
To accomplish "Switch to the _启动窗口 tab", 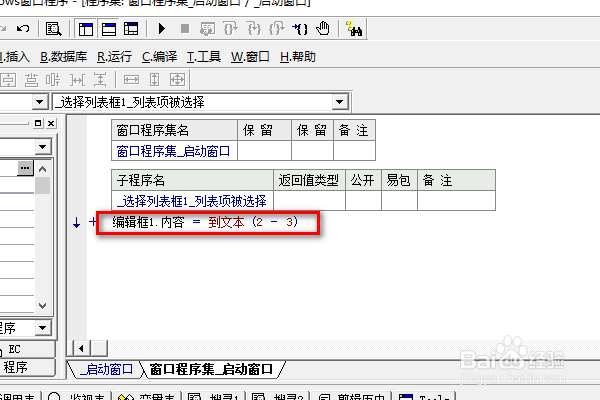I will [x=107, y=369].
